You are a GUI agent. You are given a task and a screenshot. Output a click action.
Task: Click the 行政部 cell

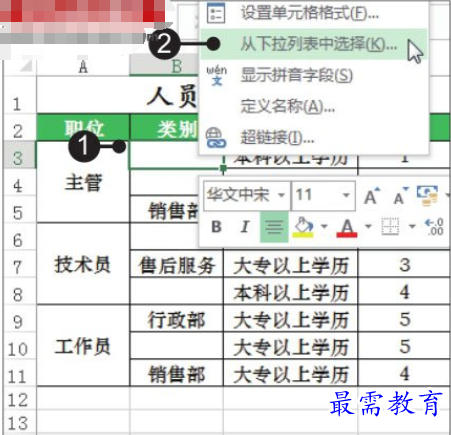coord(177,319)
